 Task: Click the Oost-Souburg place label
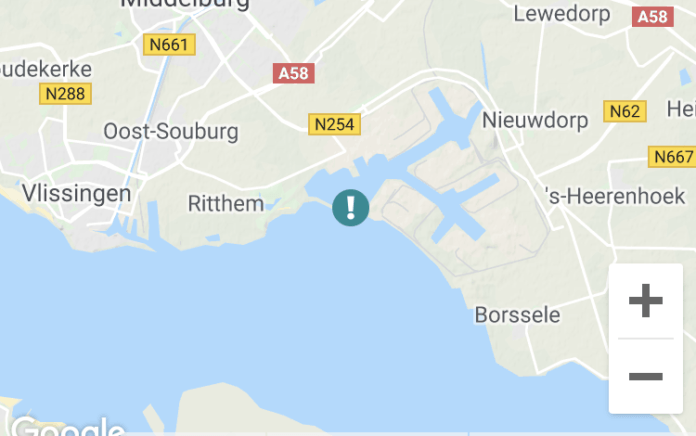click(171, 132)
